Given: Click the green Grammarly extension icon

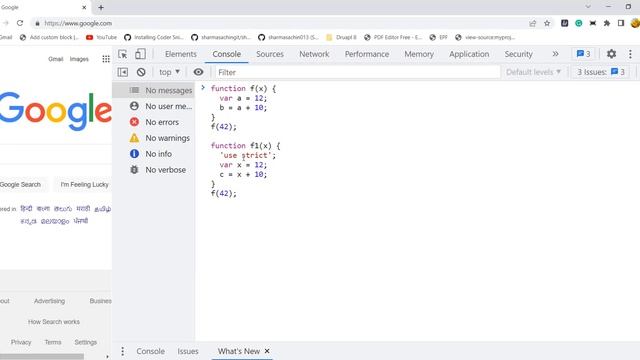Looking at the screenshot, I should [578, 23].
